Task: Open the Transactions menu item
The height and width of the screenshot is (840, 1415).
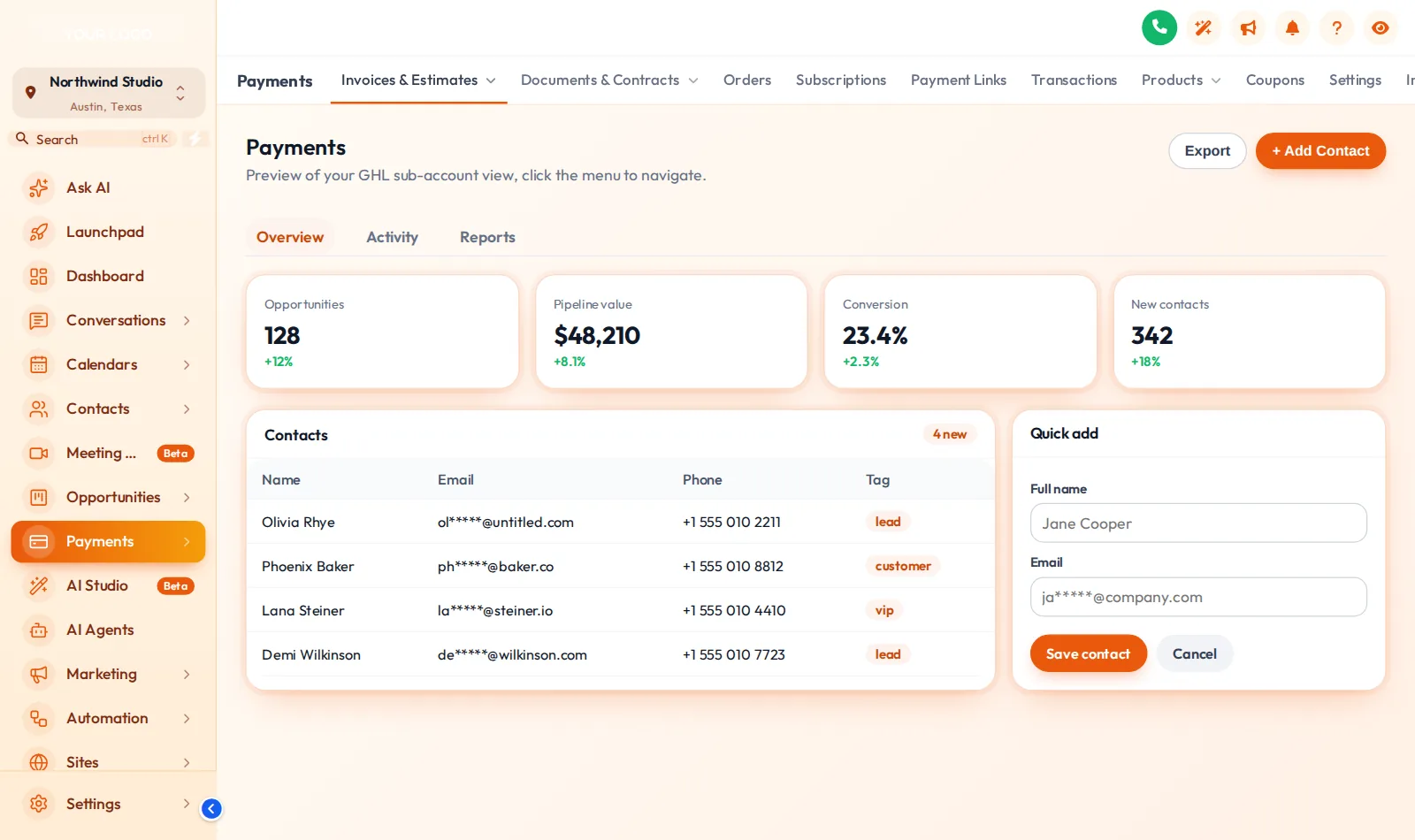Action: point(1074,80)
